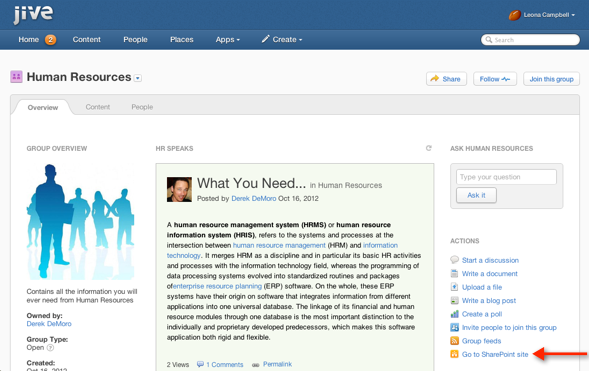The width and height of the screenshot is (589, 371).
Task: Click the HR SPEAKS heading
Action: pyautogui.click(x=174, y=148)
